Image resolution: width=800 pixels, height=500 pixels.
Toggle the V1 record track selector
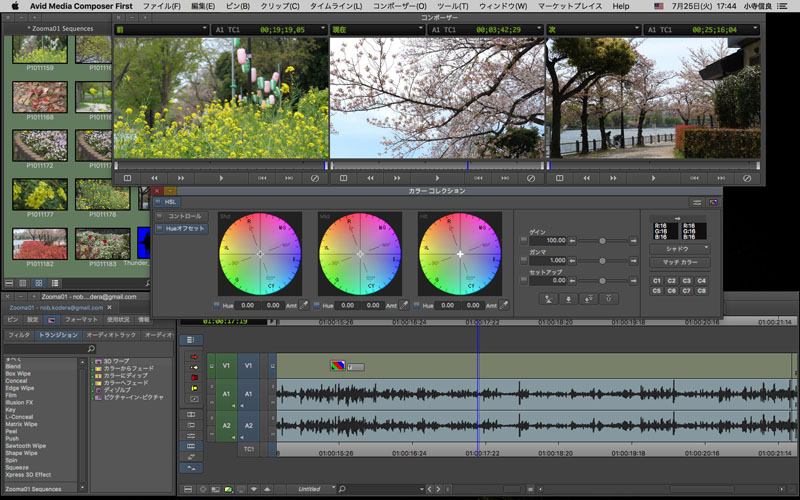pos(248,366)
